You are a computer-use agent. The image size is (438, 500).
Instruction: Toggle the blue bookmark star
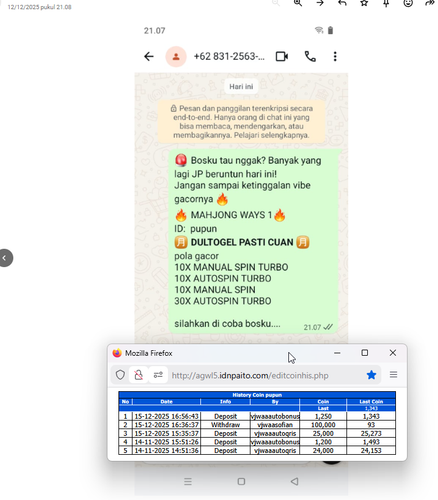click(x=371, y=375)
